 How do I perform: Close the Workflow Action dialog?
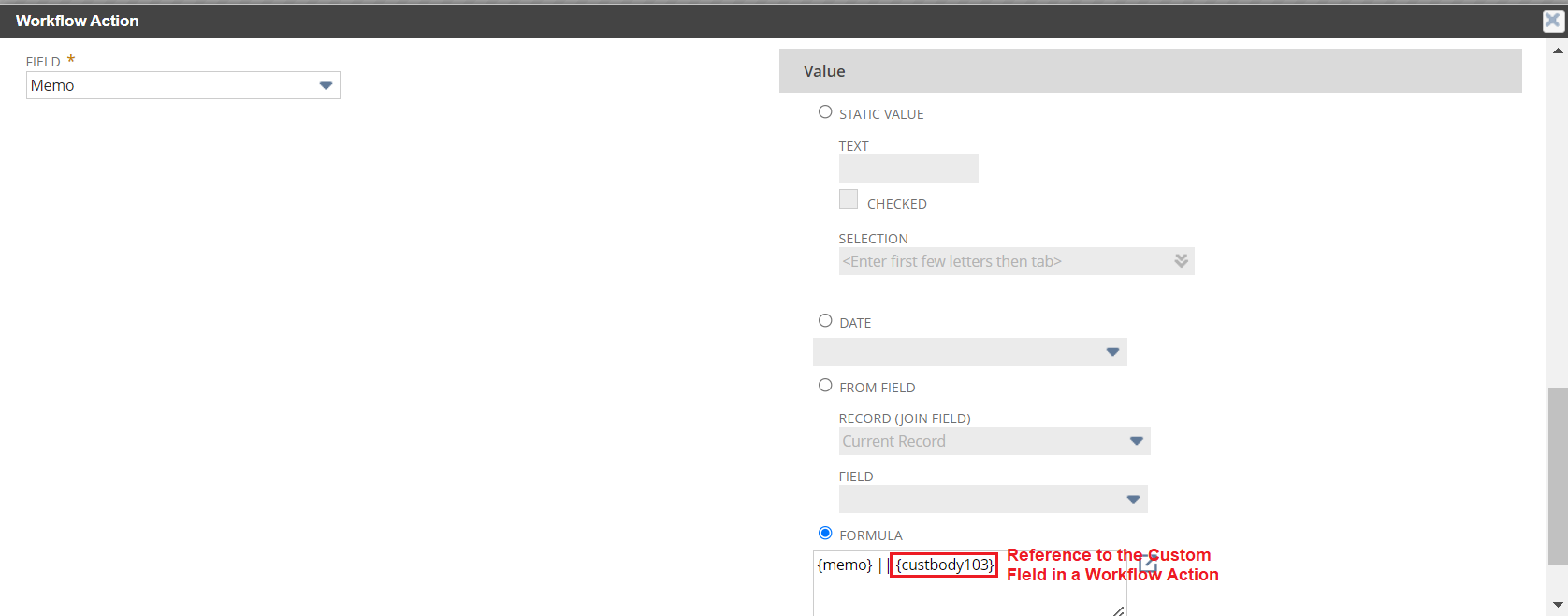(x=1553, y=21)
